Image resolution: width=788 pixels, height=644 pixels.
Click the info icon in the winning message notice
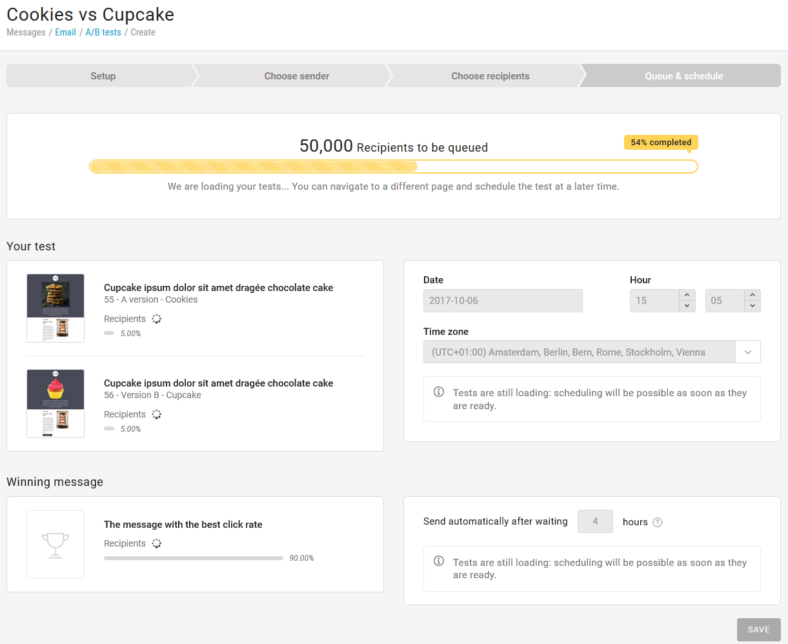[x=438, y=562]
